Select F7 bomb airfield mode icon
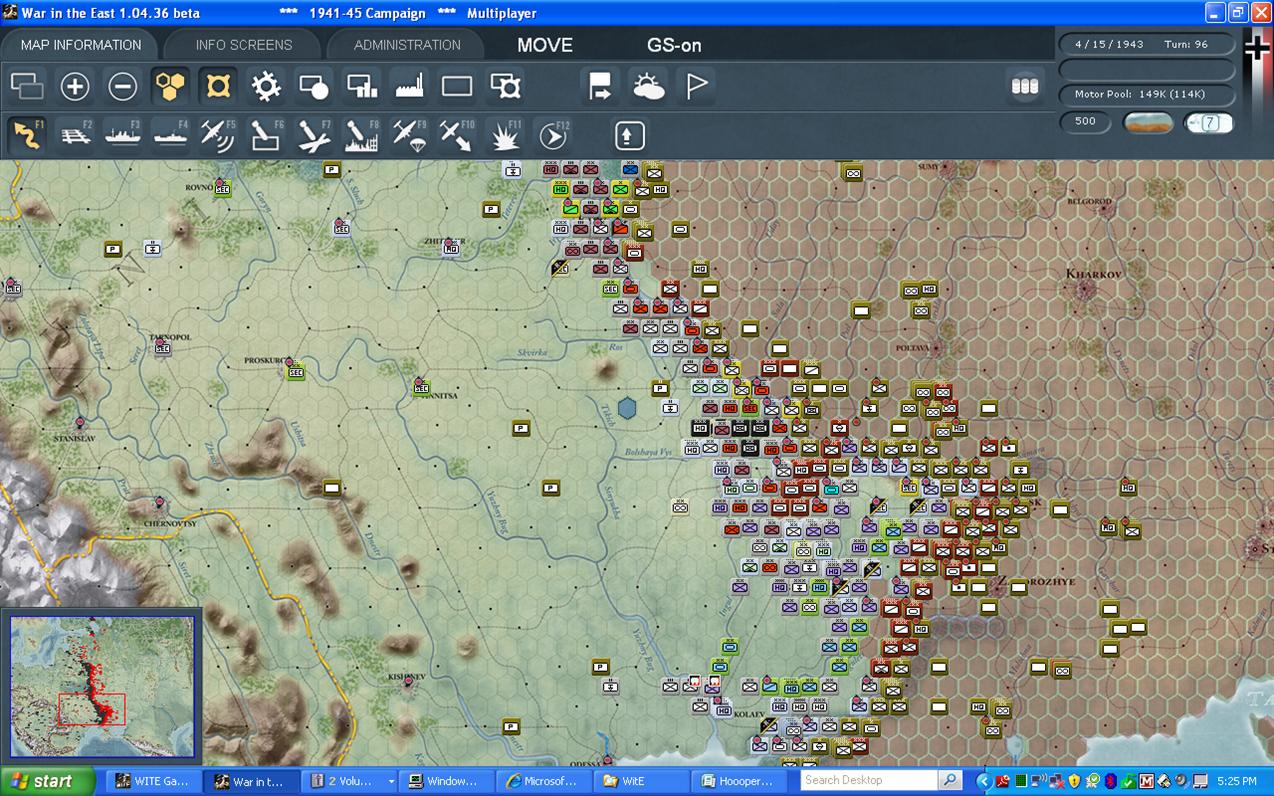 tap(314, 135)
